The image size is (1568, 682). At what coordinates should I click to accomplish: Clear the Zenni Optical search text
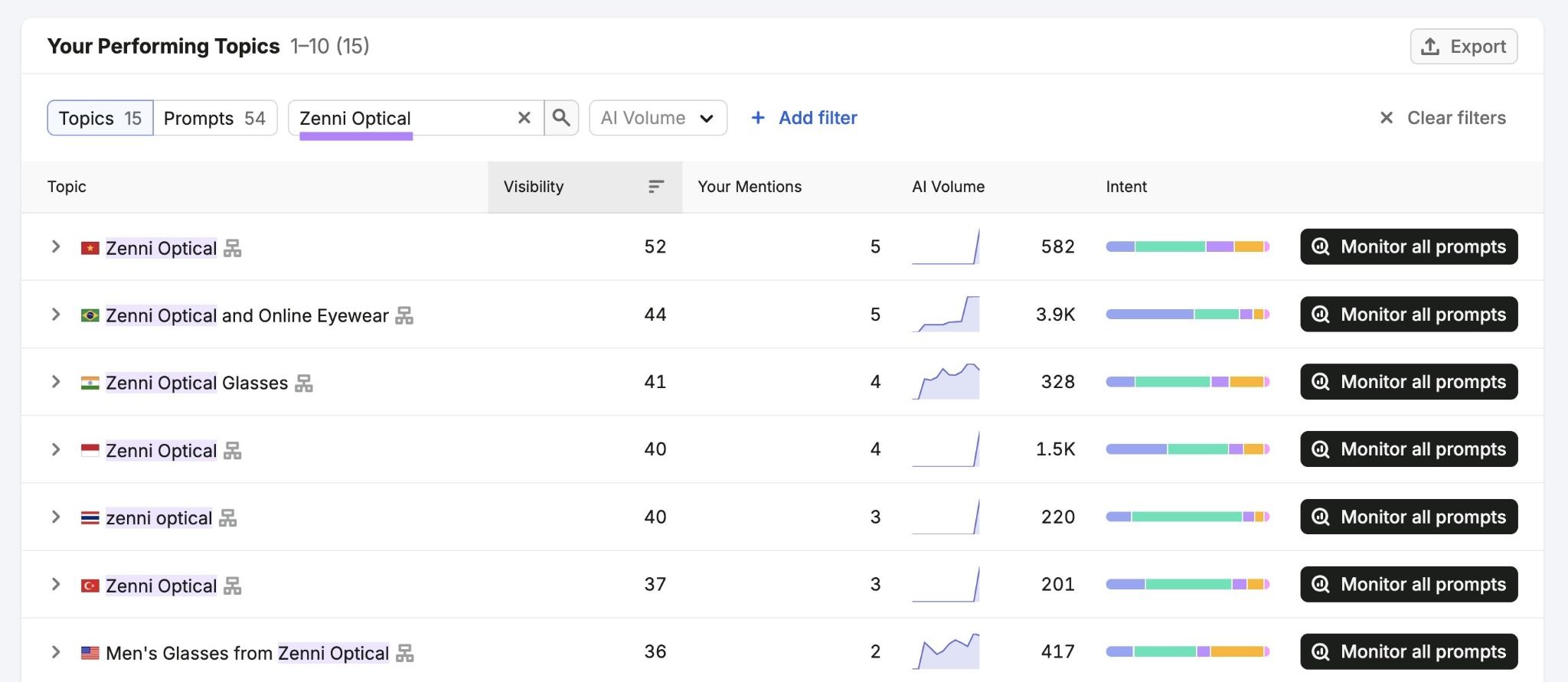tap(524, 118)
